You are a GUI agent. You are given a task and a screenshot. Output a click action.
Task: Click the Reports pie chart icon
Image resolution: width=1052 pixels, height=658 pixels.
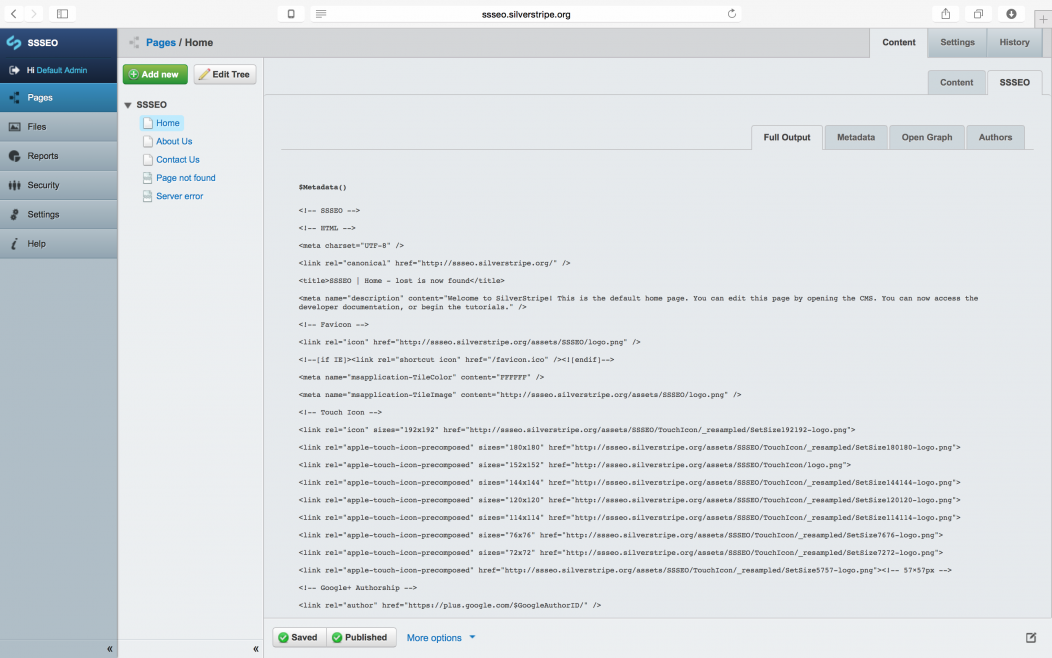pyautogui.click(x=14, y=156)
